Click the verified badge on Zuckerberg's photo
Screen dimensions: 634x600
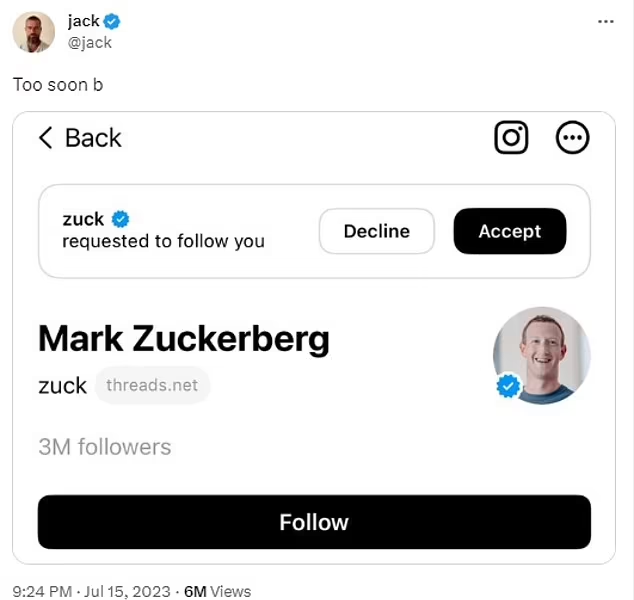pos(509,386)
